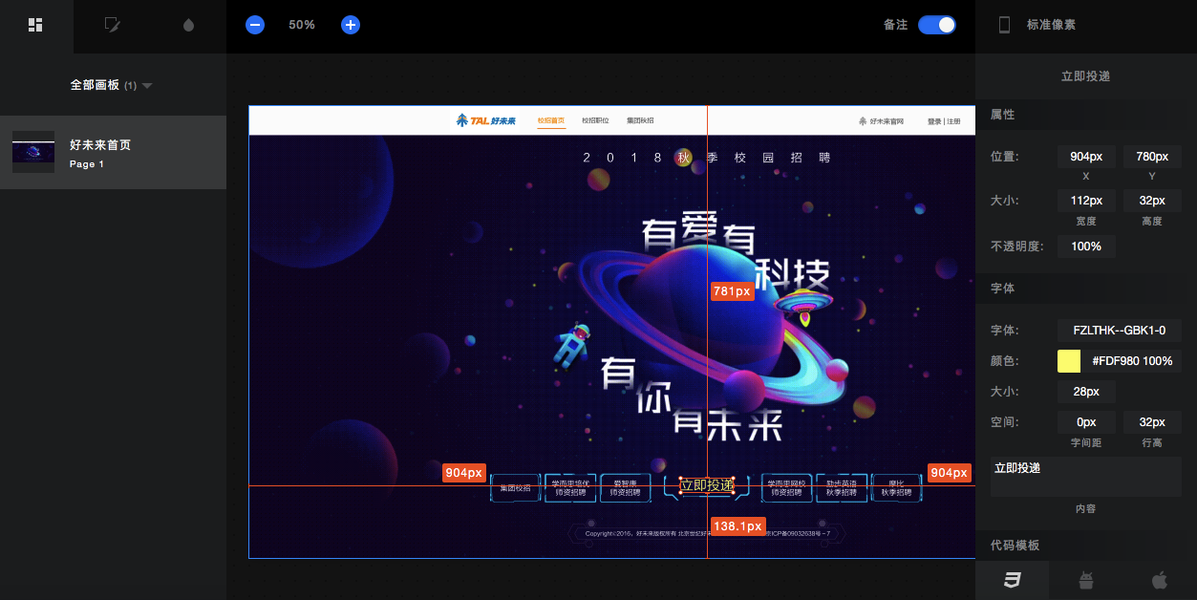Select the 好未来首页 artboard thumbnail
This screenshot has width=1197, height=600.
(34, 152)
